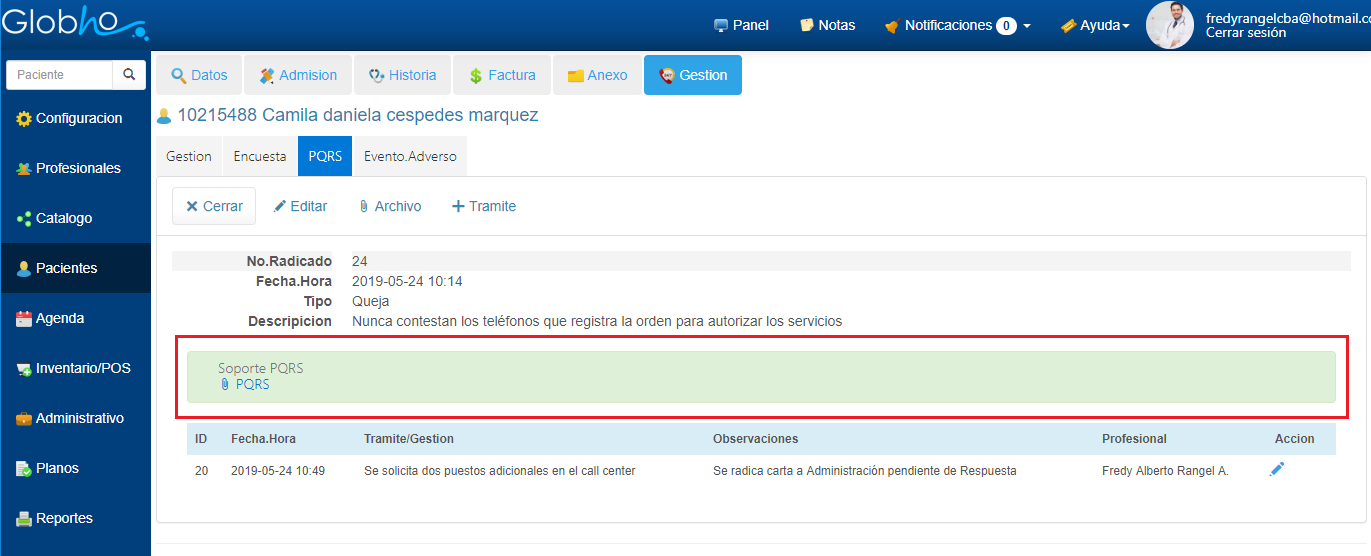This screenshot has width=1371, height=556.
Task: Click Tramite to add a procedure
Action: 484,206
